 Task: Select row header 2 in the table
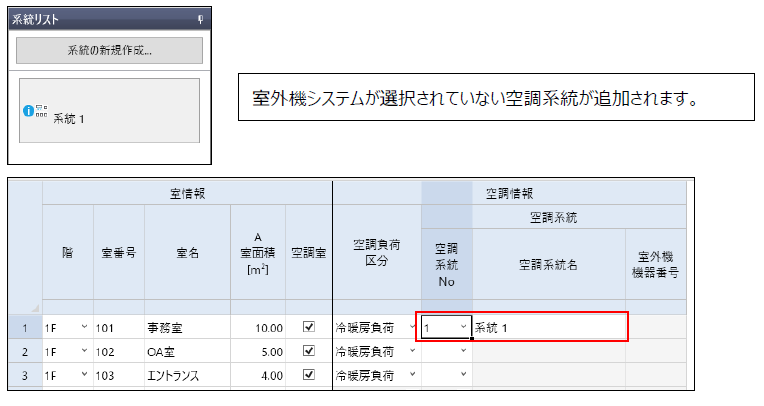[25, 351]
